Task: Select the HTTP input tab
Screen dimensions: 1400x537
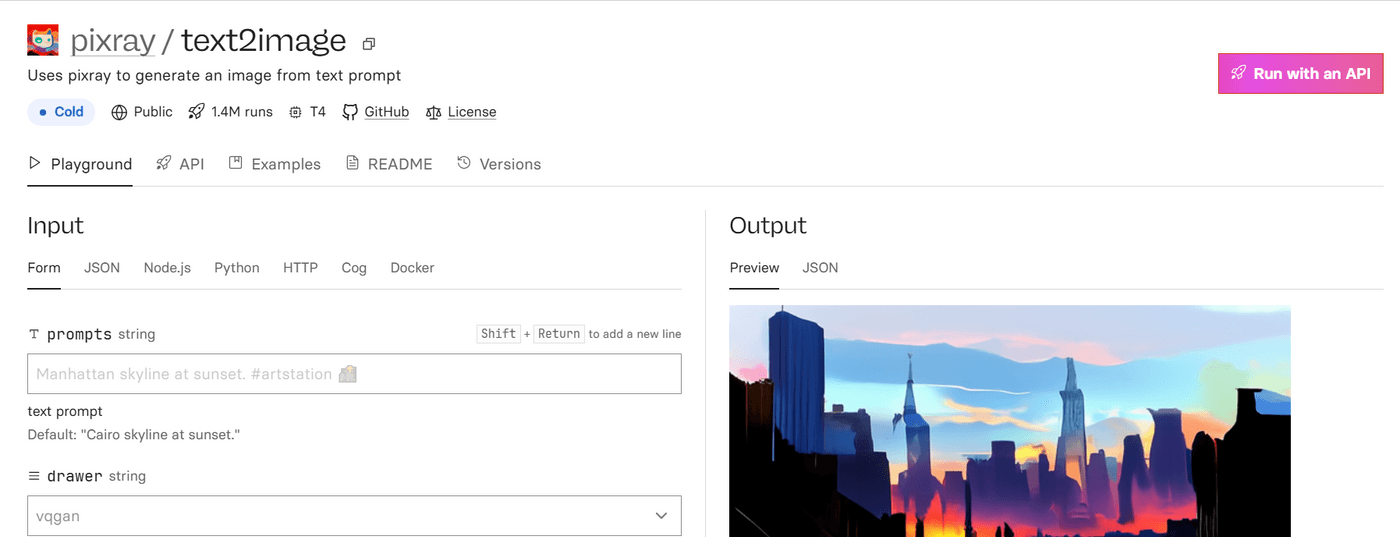Action: [300, 268]
